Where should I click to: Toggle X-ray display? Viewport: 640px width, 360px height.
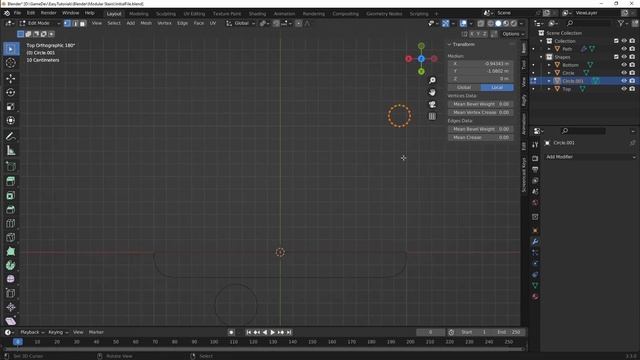tap(481, 23)
